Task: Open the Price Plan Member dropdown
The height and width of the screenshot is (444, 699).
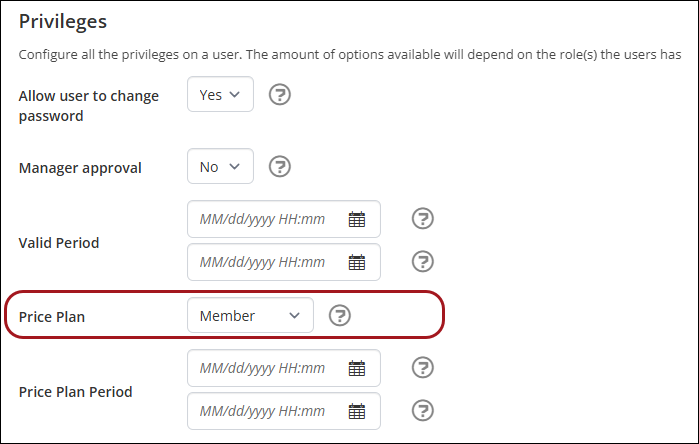Action: pos(250,315)
